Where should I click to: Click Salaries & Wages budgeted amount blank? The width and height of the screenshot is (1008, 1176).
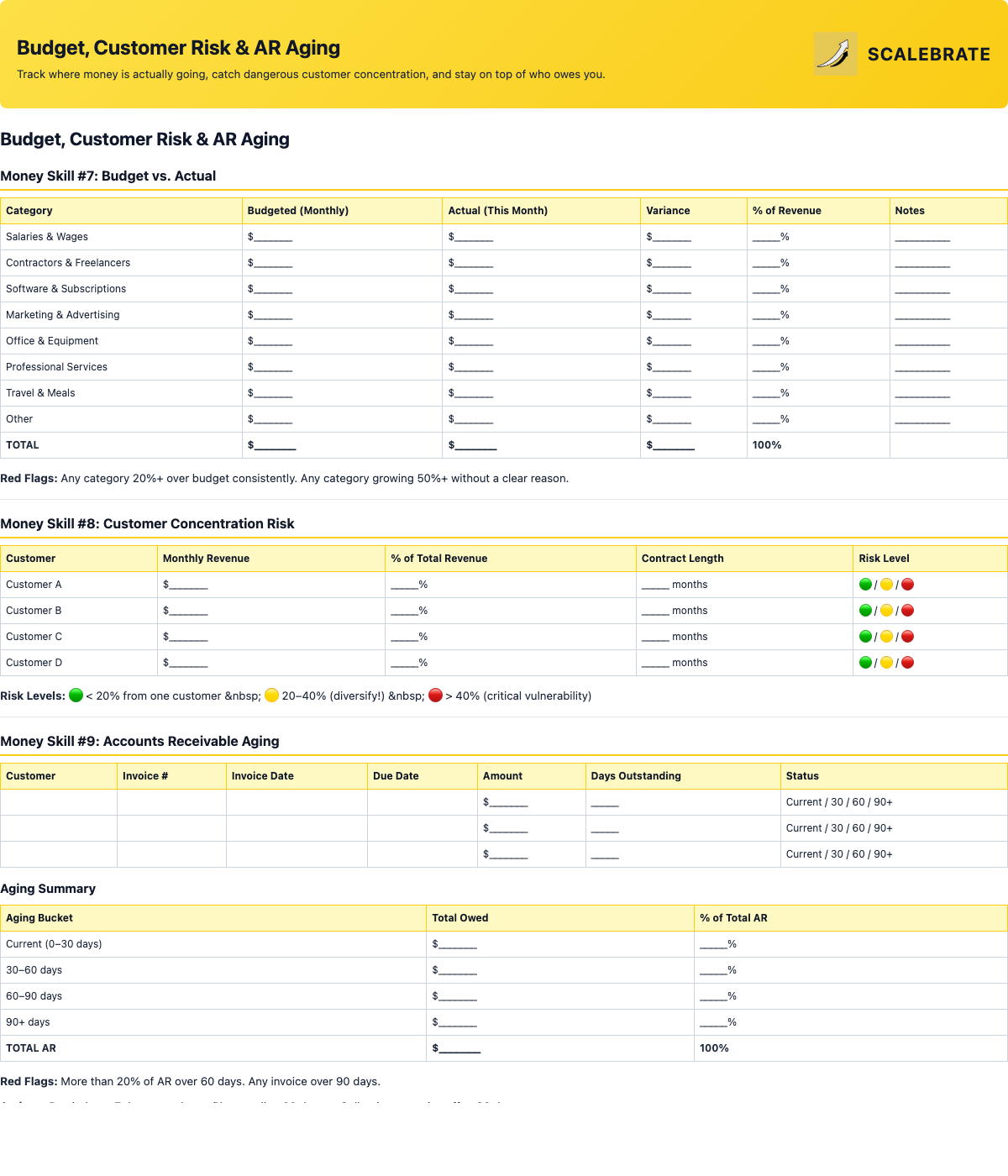pyautogui.click(x=270, y=237)
